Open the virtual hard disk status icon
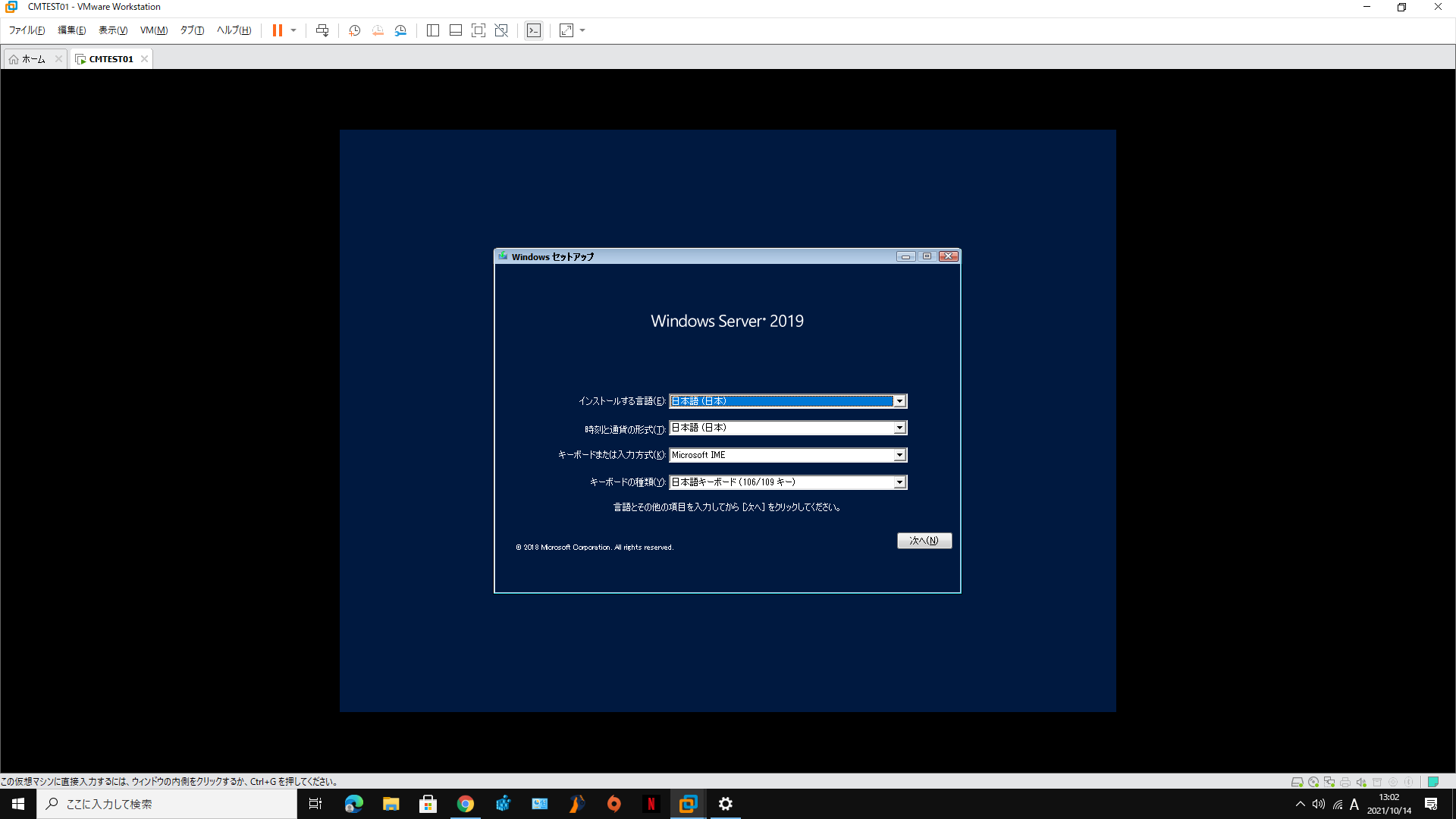This screenshot has width=1456, height=819. click(1297, 782)
